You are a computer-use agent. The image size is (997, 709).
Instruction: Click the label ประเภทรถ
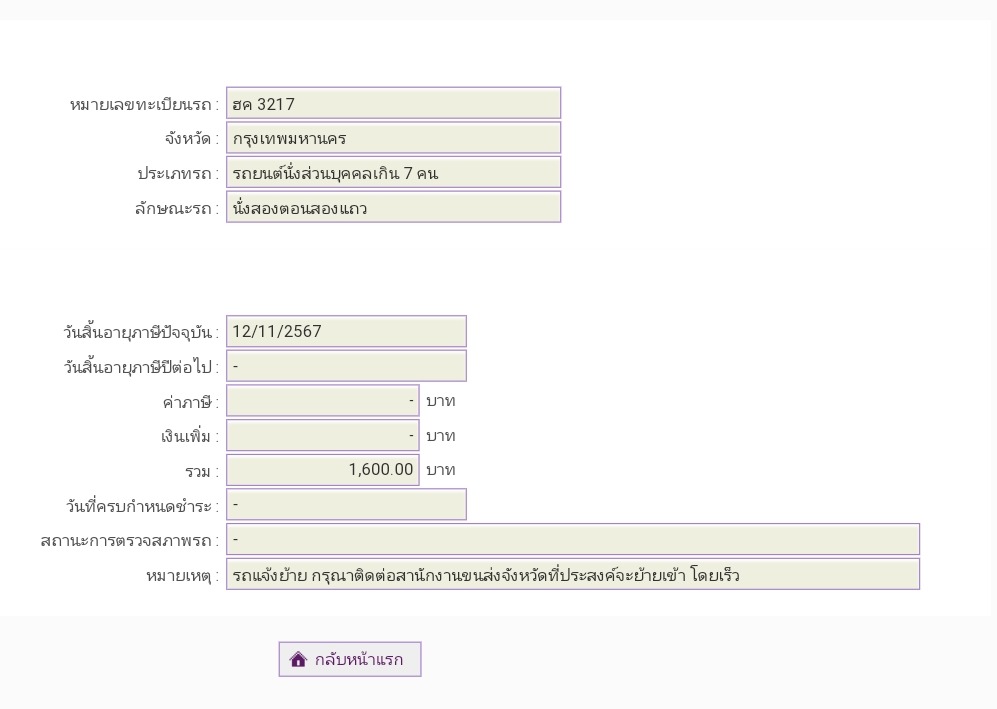coord(178,174)
